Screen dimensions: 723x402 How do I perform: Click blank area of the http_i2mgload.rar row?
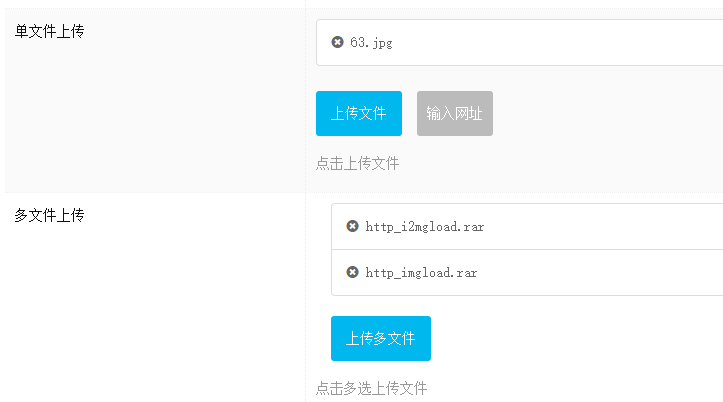tap(599, 226)
